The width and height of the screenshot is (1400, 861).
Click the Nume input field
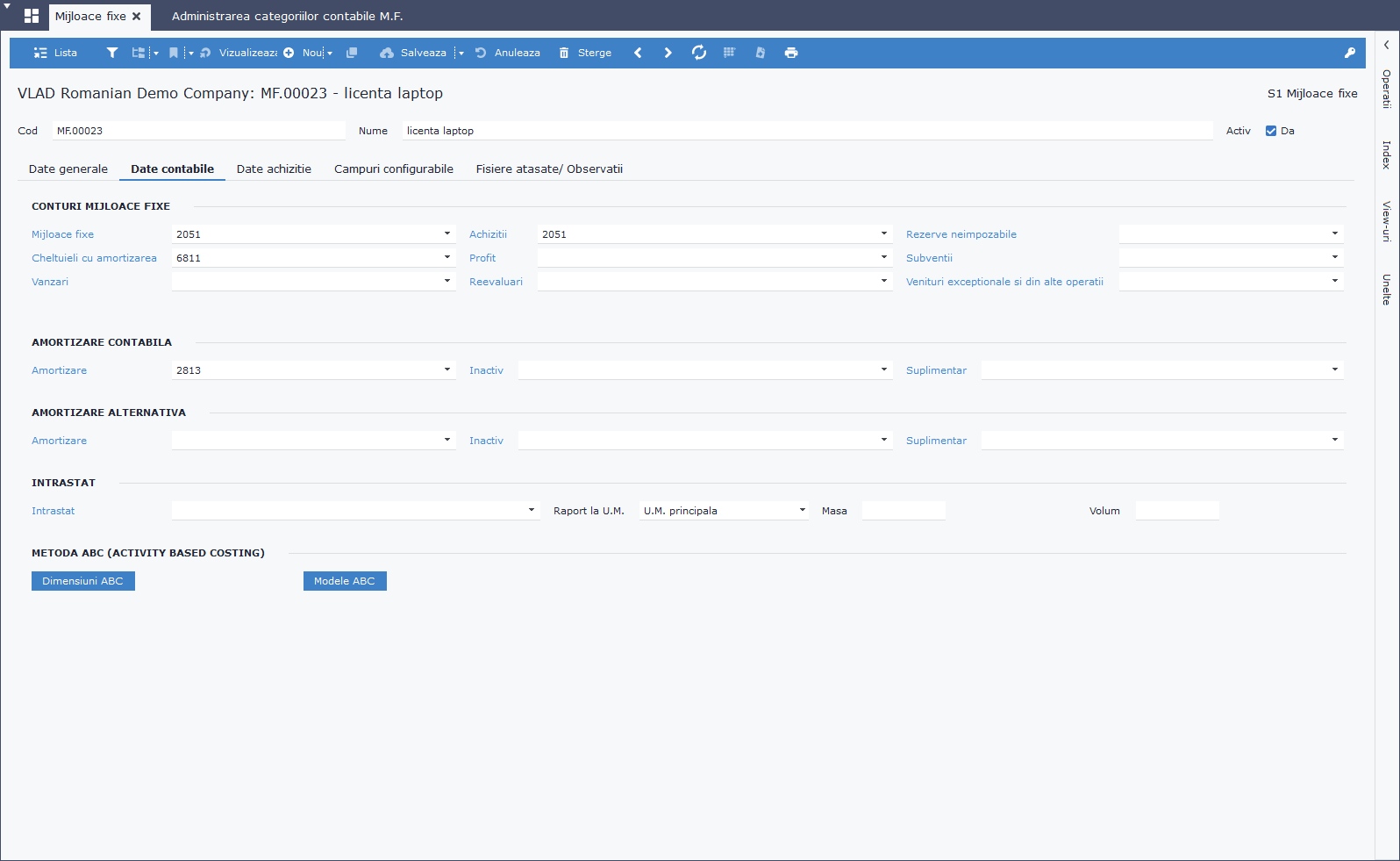pyautogui.click(x=807, y=131)
